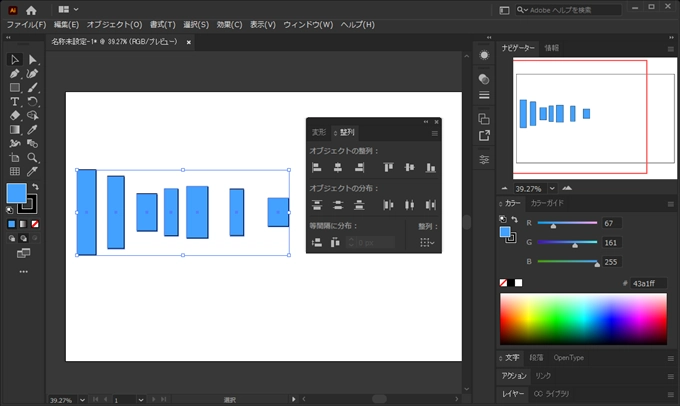Open the レイヤー panel tab

click(513, 394)
